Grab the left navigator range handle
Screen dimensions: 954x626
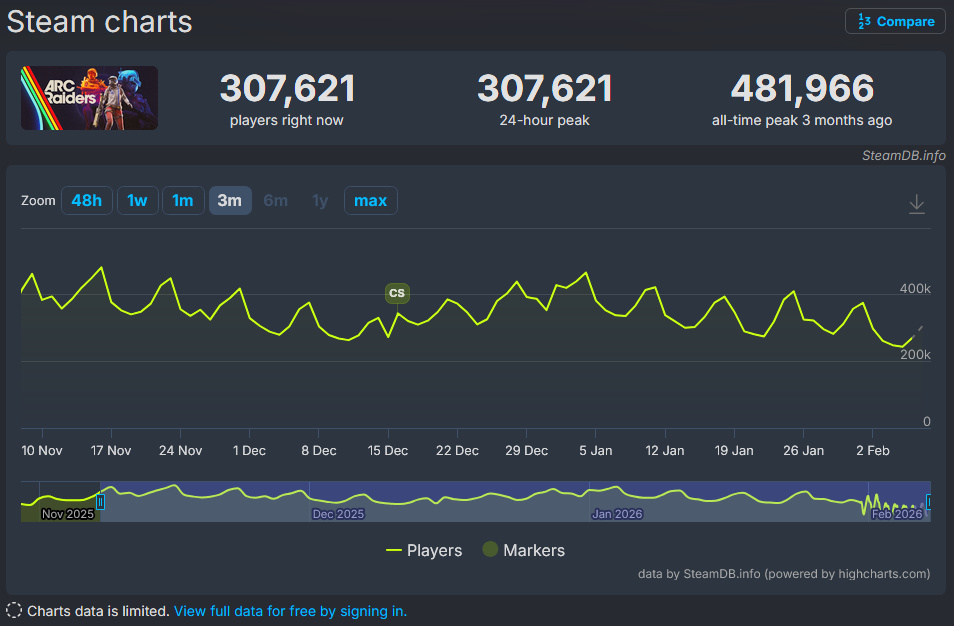[100, 502]
